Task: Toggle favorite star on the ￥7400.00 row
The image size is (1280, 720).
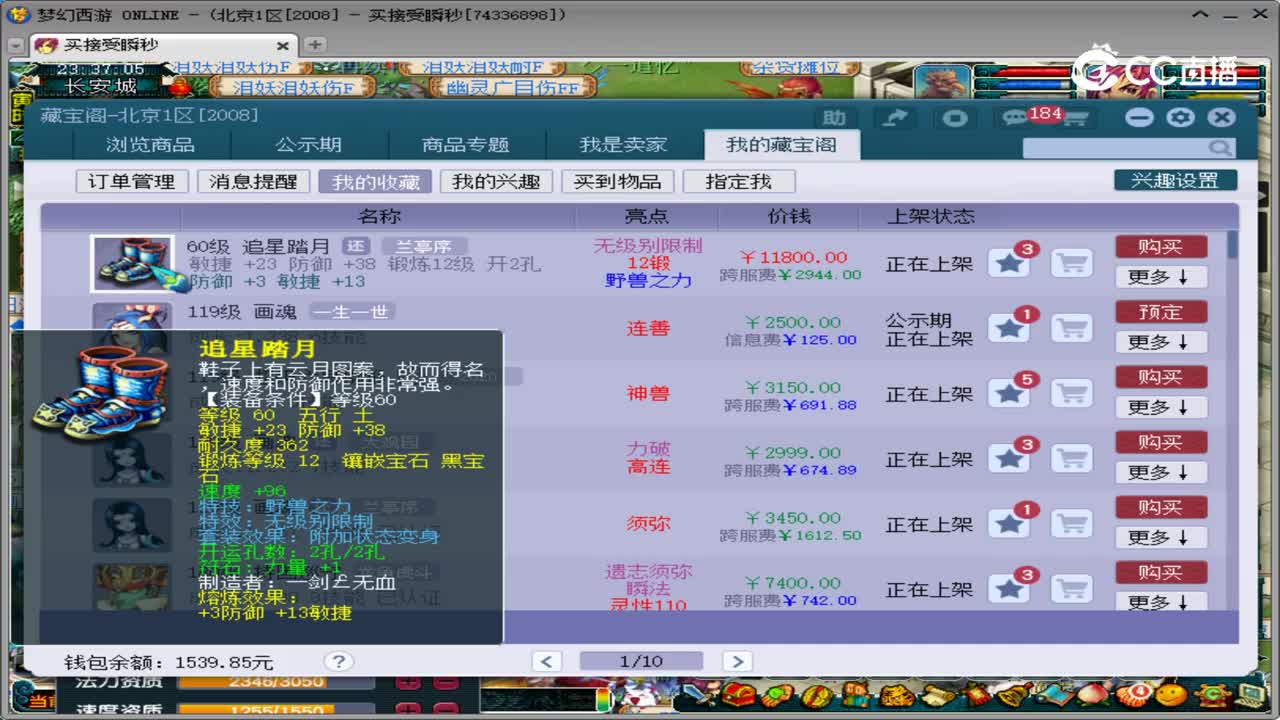Action: (x=1009, y=588)
